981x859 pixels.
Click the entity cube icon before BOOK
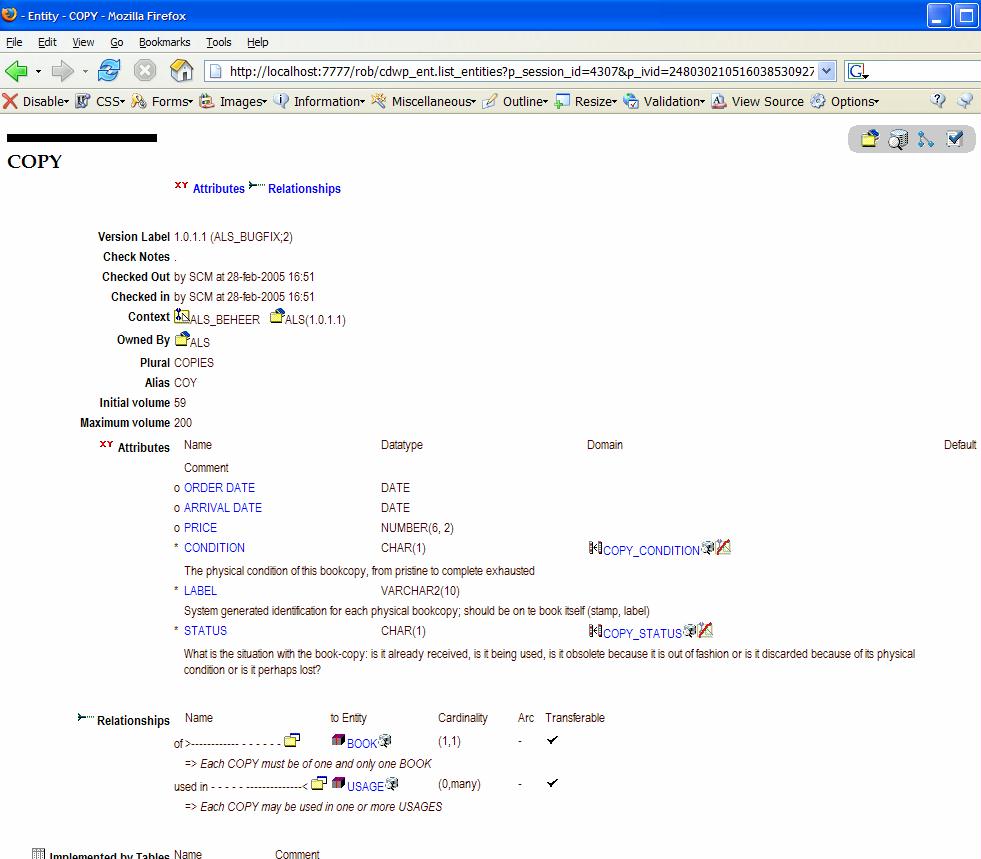338,740
